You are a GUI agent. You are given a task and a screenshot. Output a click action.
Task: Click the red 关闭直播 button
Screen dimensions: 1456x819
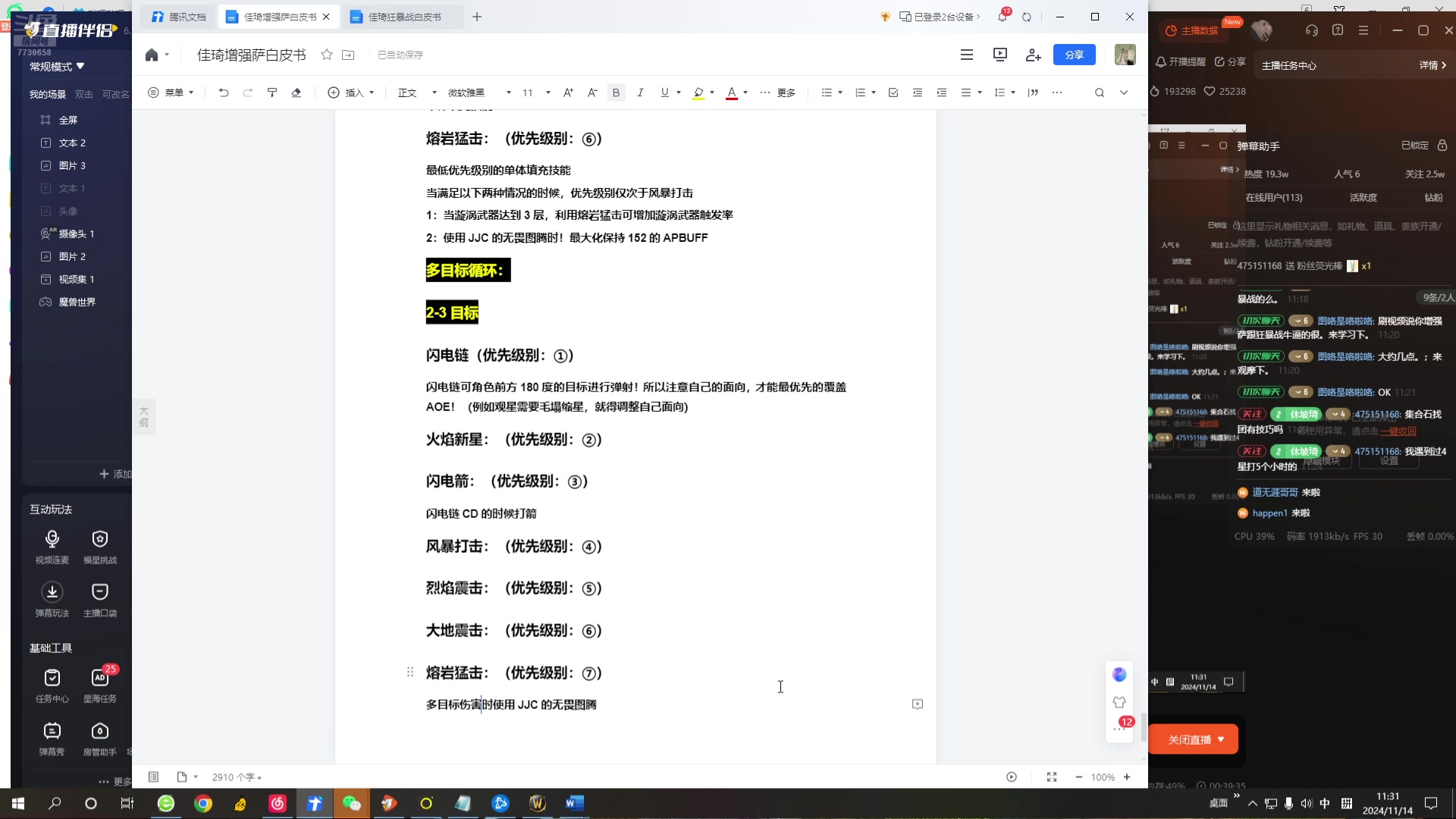(x=1194, y=739)
